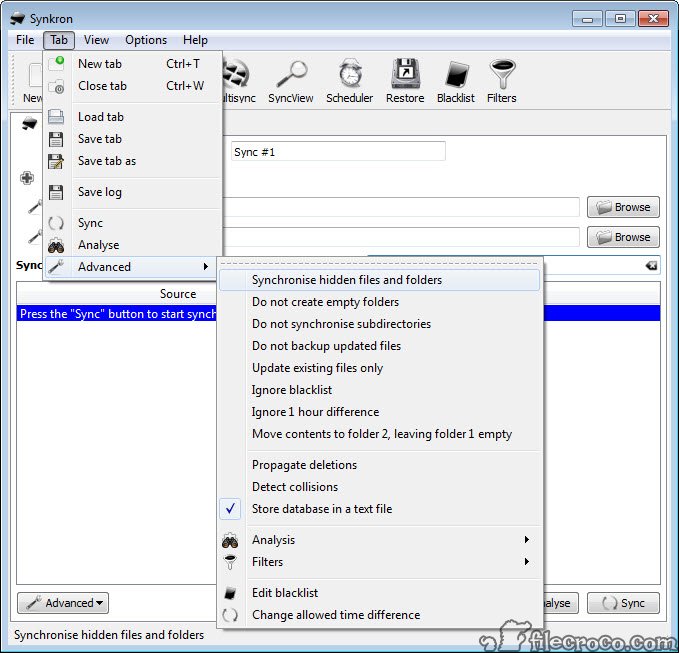Click the Sync #1 name field
The height and width of the screenshot is (653, 679).
tap(338, 152)
